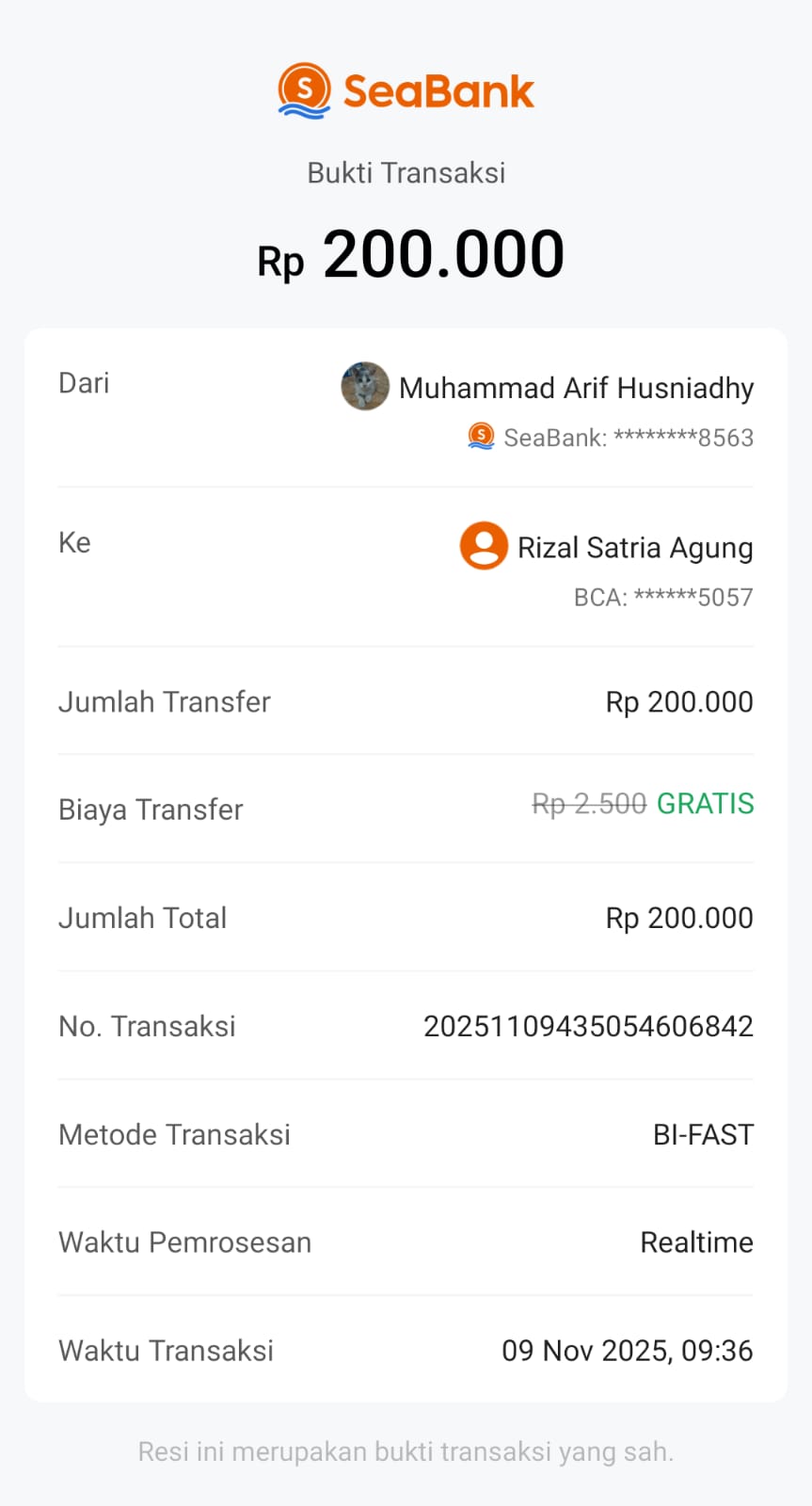The width and height of the screenshot is (812, 1506).
Task: Tap the SeaBank account number ending 8563
Action: point(629,438)
